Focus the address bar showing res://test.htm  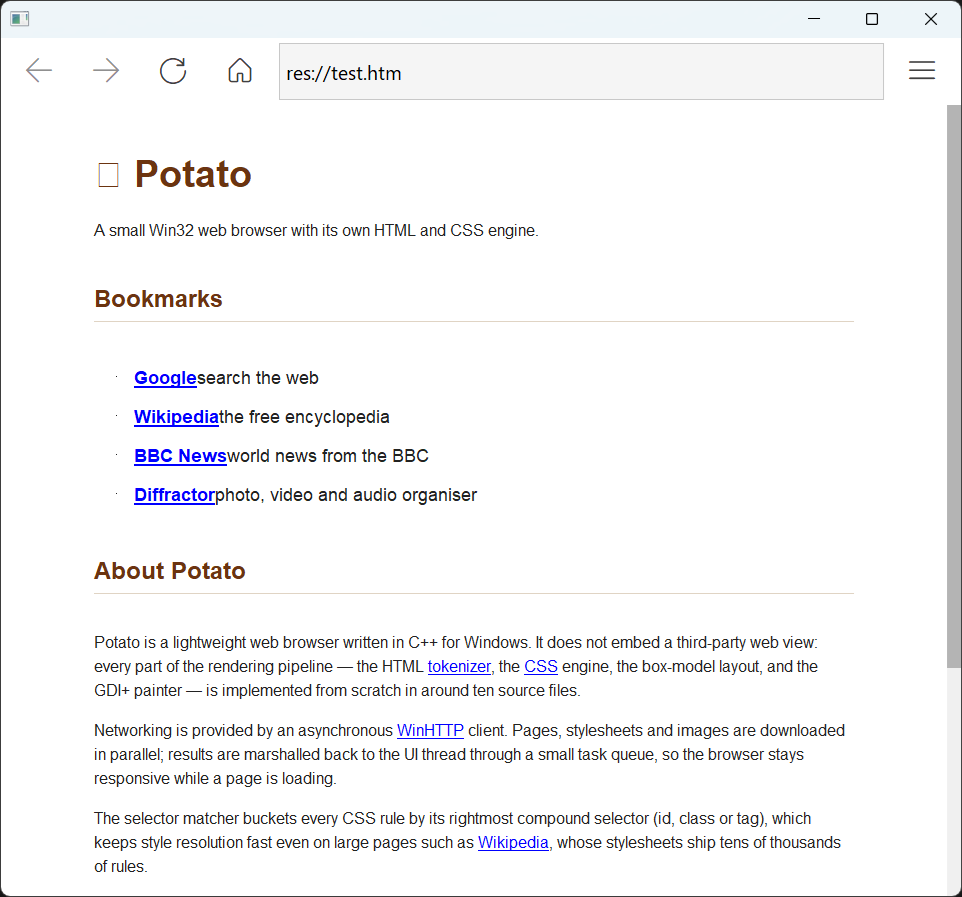pos(581,72)
